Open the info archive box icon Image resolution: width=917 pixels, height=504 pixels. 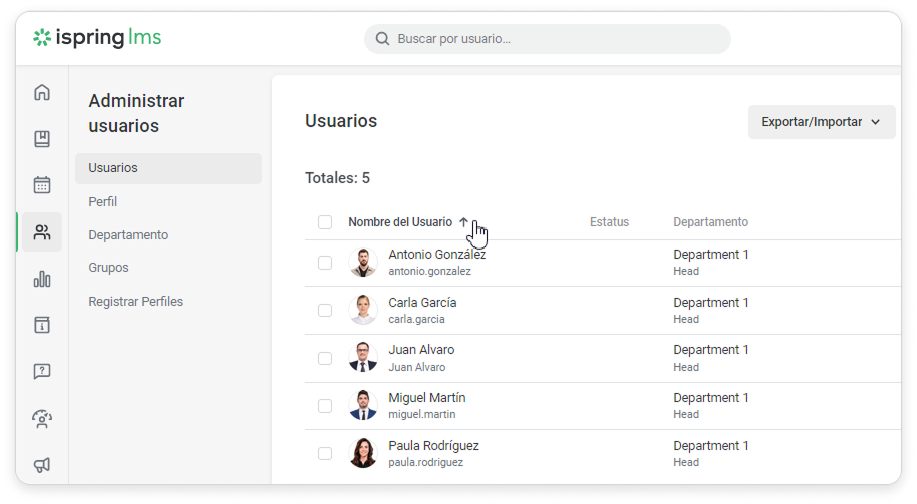[42, 325]
